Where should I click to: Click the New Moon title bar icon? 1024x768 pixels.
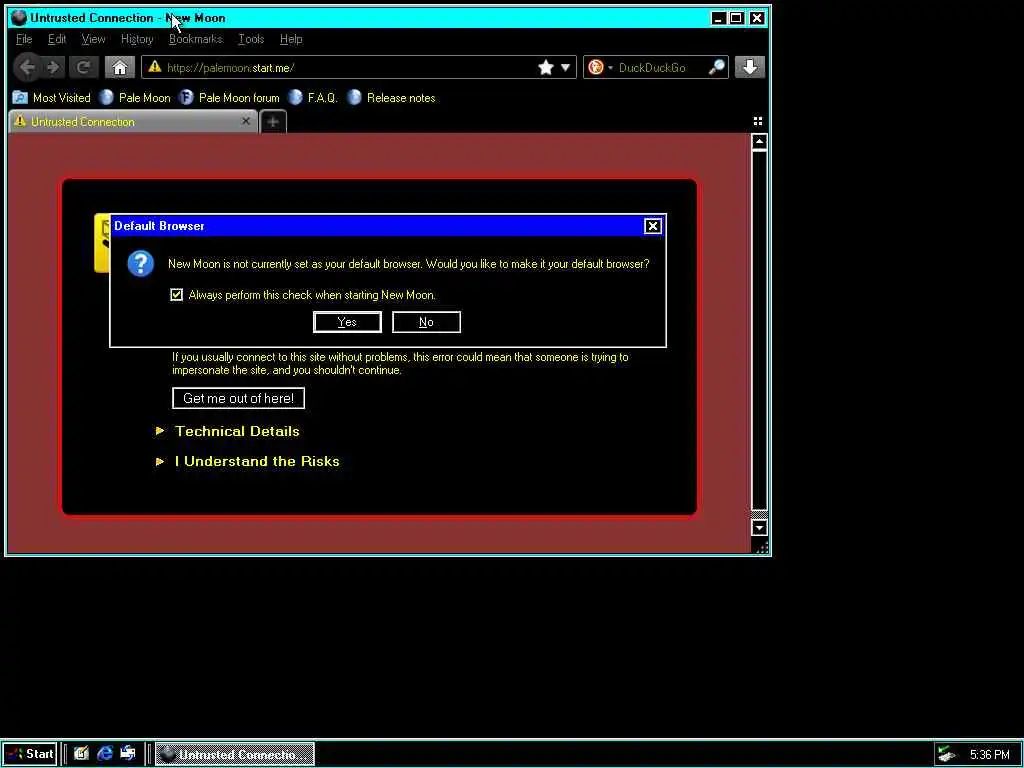[18, 18]
